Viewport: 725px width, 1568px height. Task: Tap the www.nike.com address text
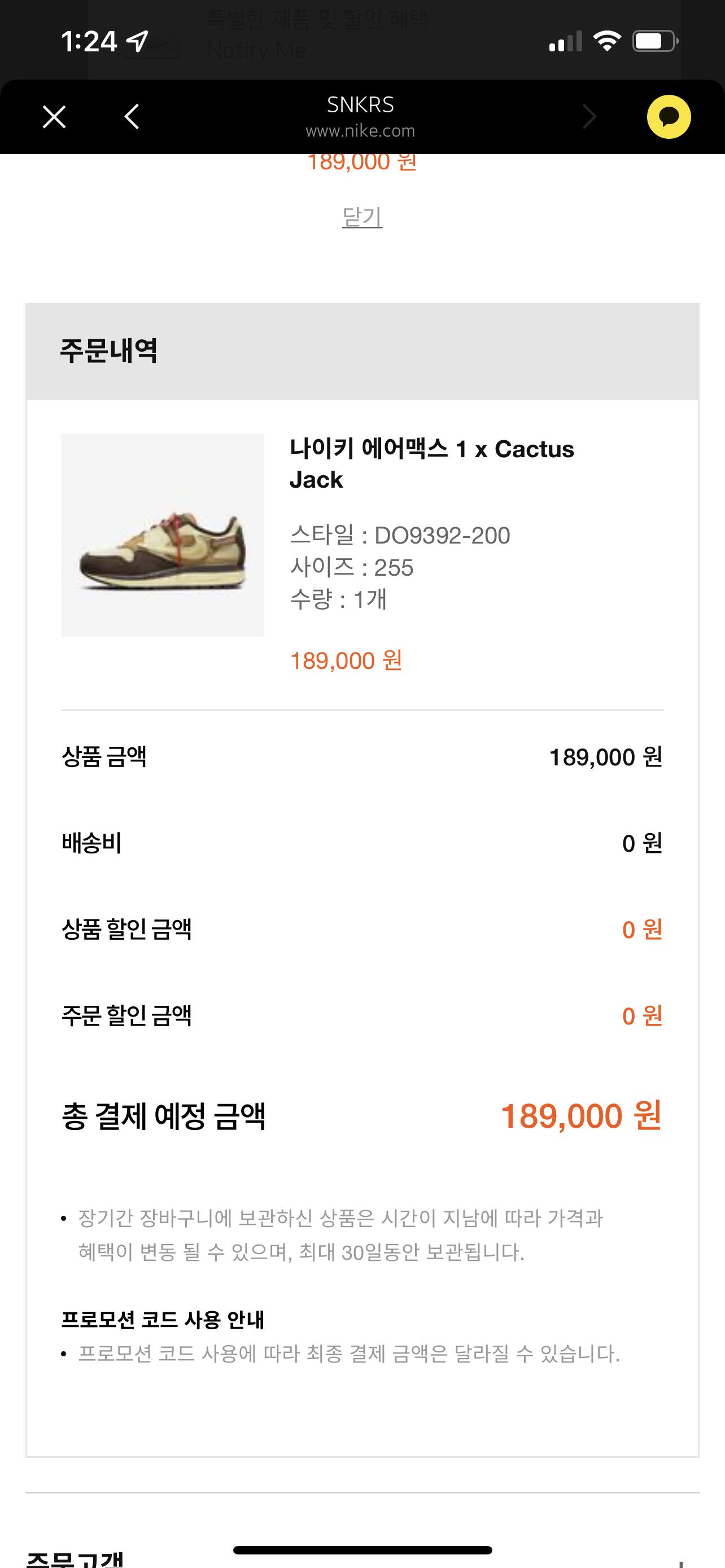pos(360,131)
